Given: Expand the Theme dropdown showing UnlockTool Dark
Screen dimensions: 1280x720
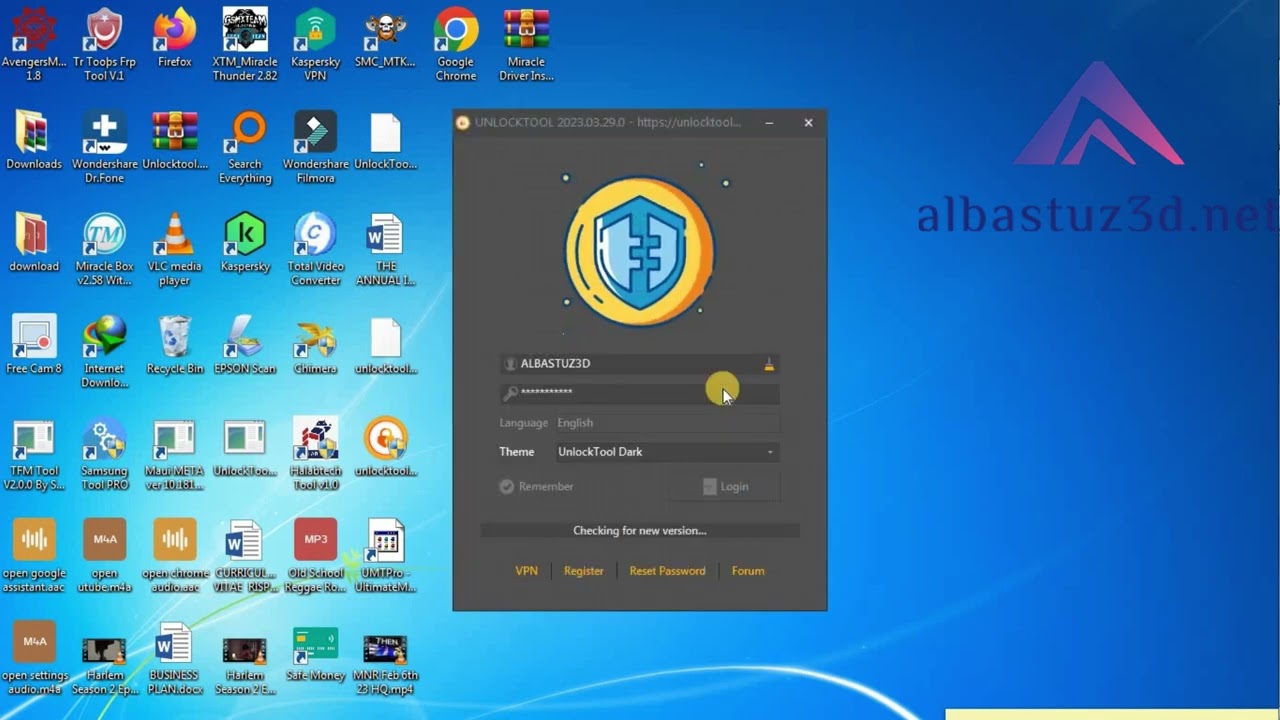Looking at the screenshot, I should coord(667,452).
